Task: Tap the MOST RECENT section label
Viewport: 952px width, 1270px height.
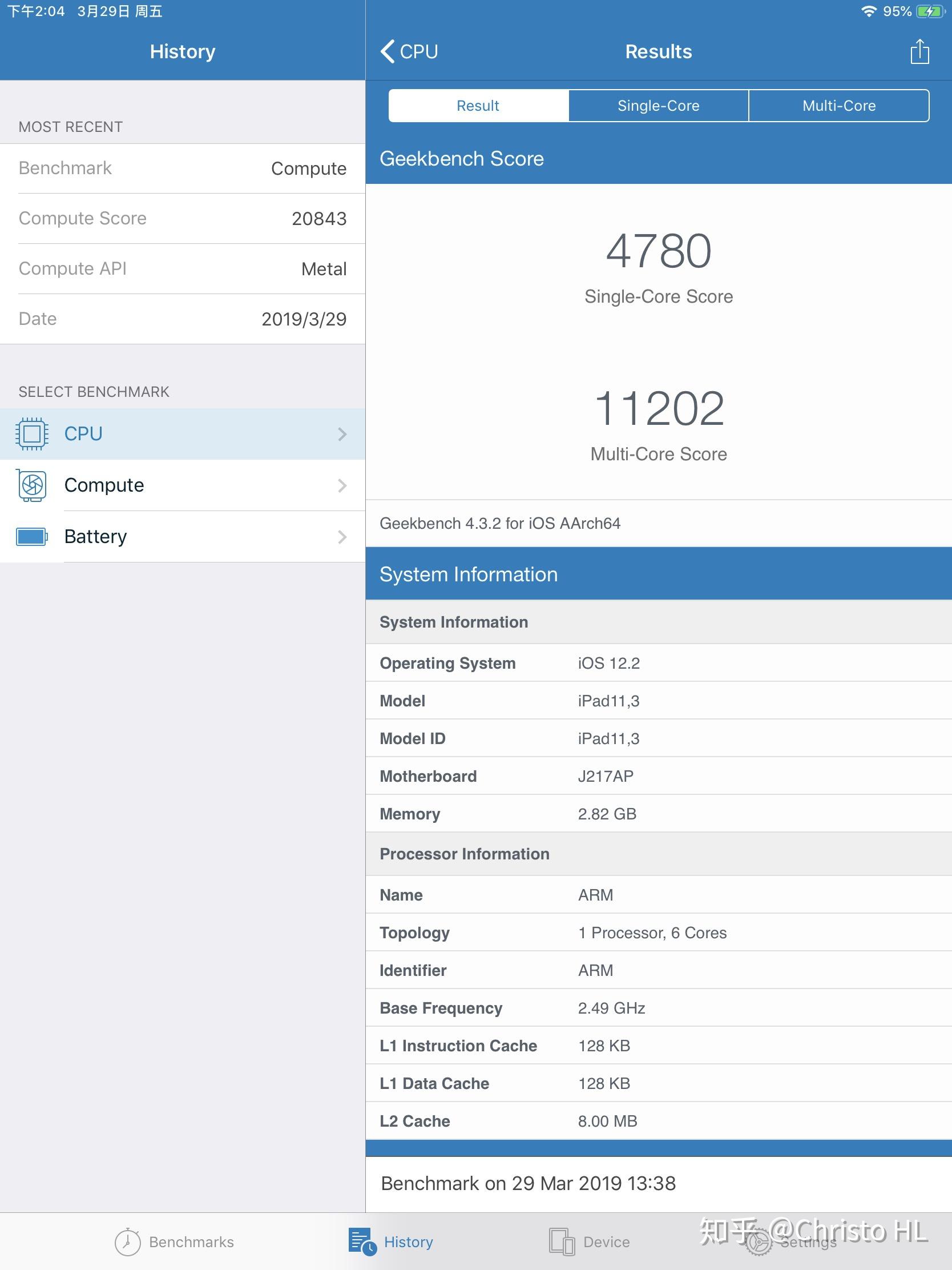Action: tap(71, 127)
